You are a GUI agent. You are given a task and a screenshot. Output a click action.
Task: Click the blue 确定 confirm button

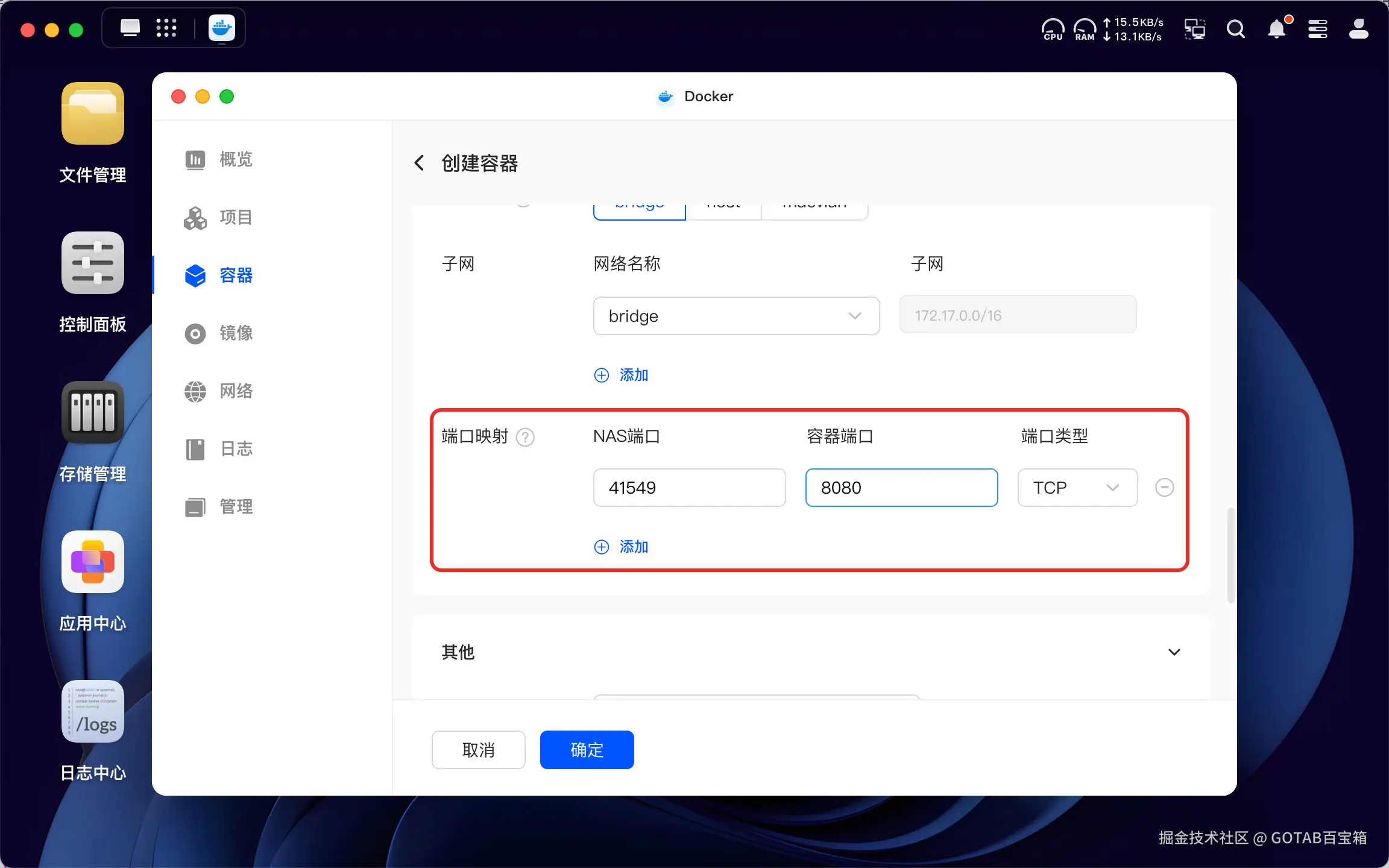pyautogui.click(x=586, y=750)
